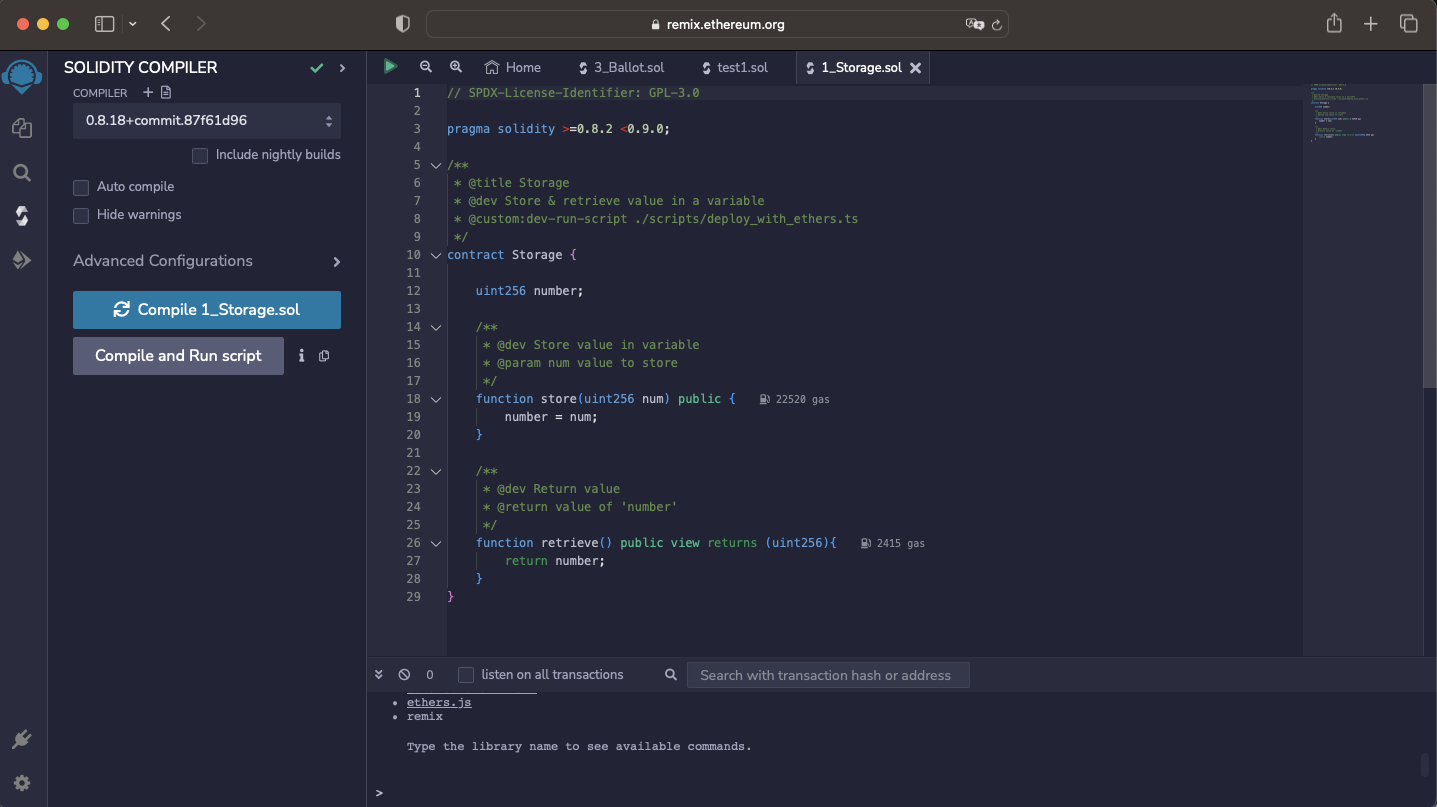Switch to the 3_Ballot.sol tab
Image resolution: width=1437 pixels, height=807 pixels.
[621, 67]
